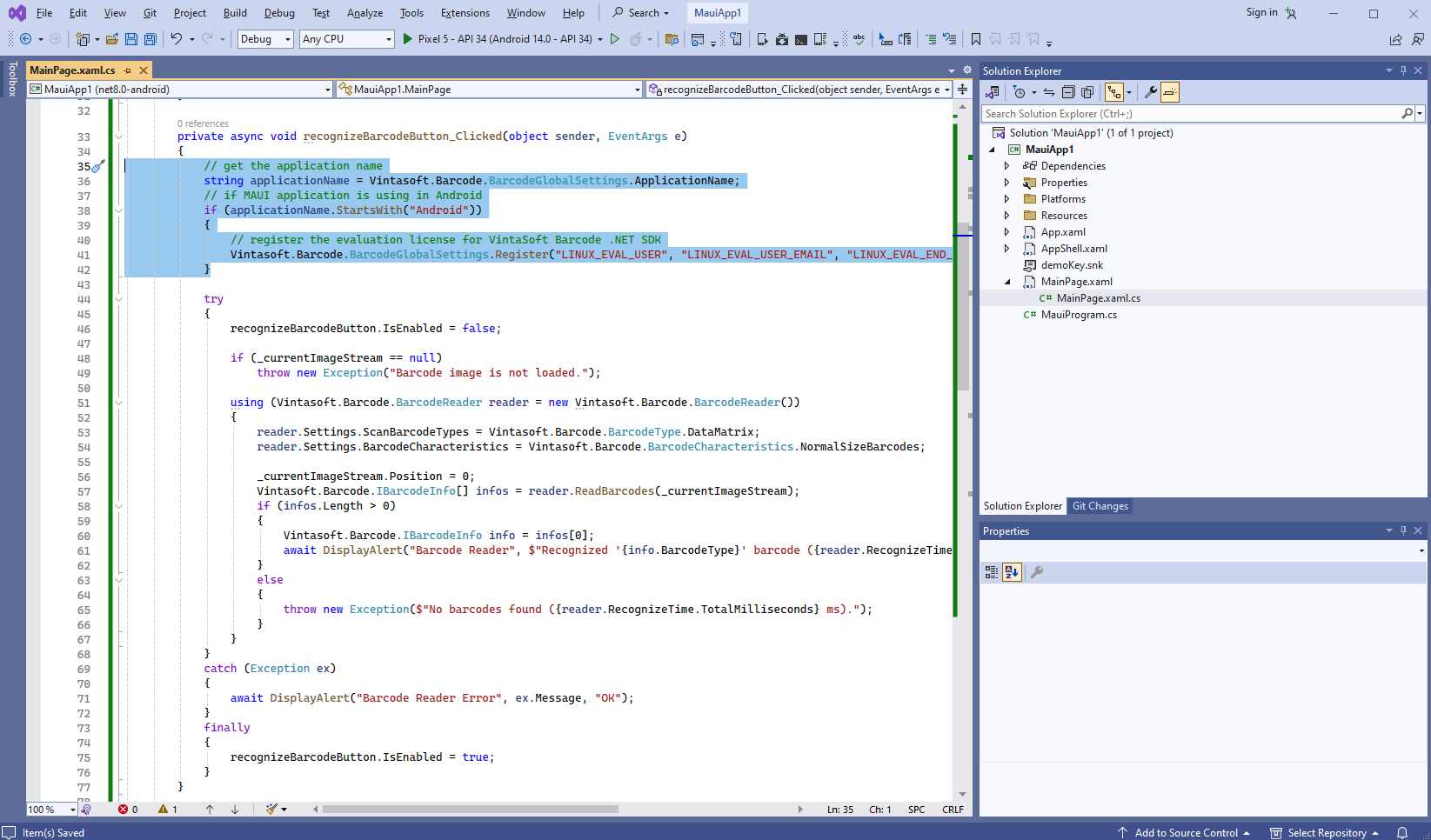Image resolution: width=1431 pixels, height=840 pixels.
Task: Navigate backward with the back arrow
Action: (x=25, y=39)
